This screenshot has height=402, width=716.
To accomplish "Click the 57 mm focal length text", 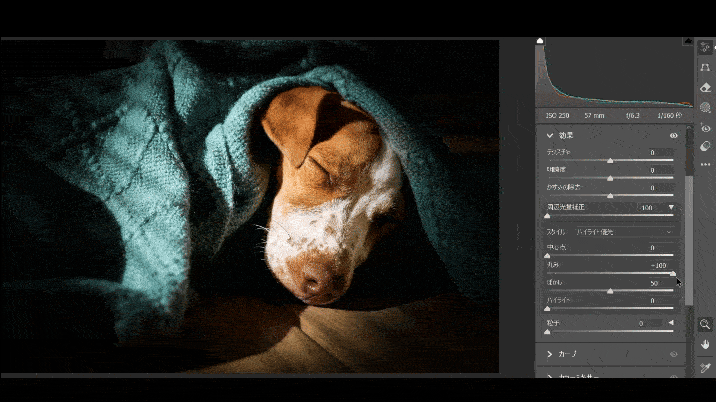I will pos(594,116).
